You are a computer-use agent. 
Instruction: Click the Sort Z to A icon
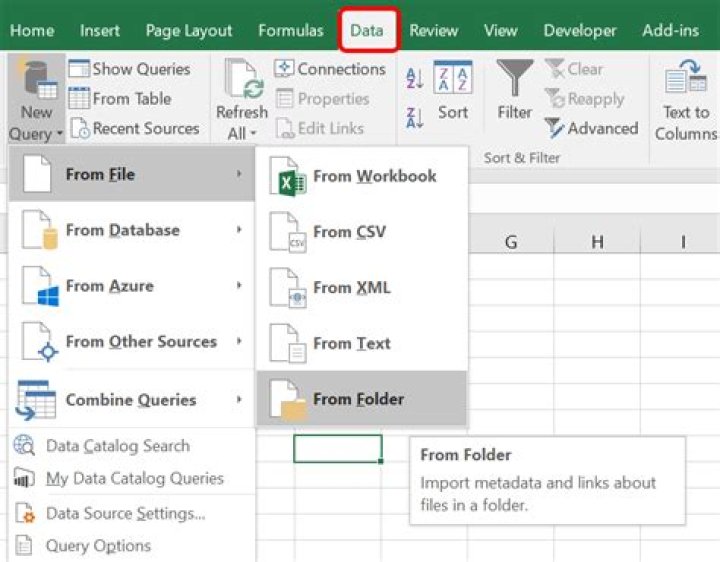[415, 118]
